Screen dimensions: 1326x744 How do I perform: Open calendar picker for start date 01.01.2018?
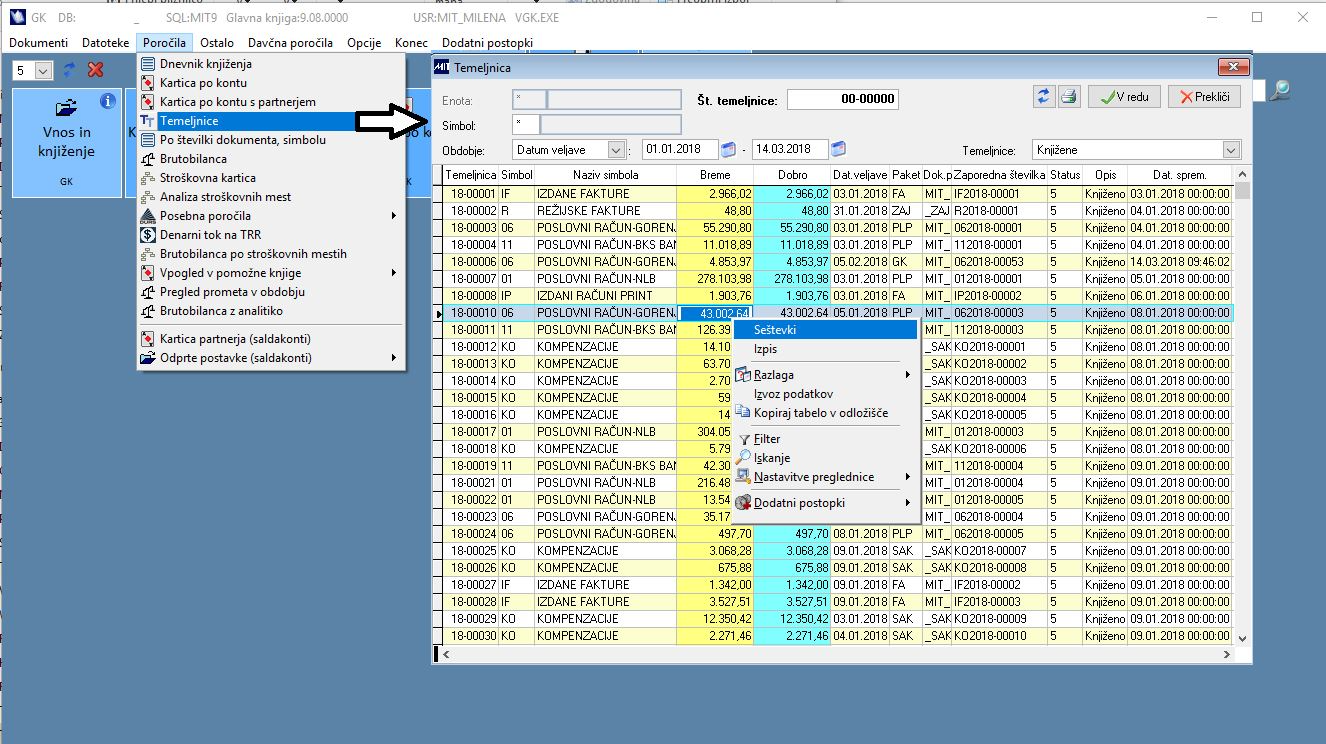(728, 150)
